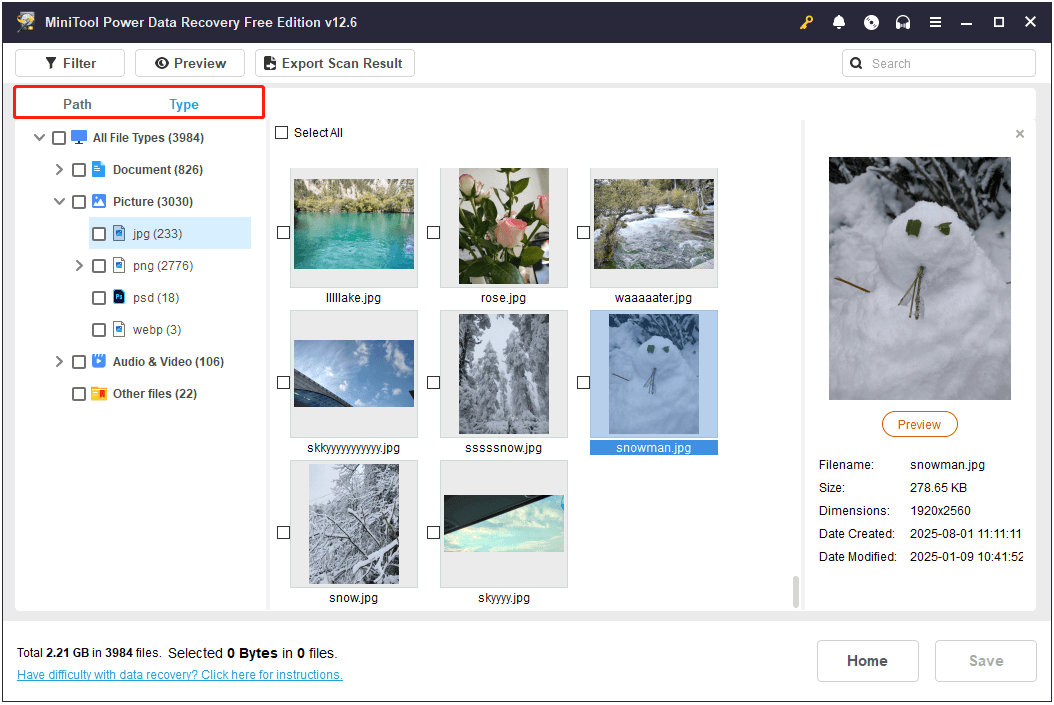The width and height of the screenshot is (1054, 705).
Task: Open the notification bell icon
Action: tap(839, 22)
